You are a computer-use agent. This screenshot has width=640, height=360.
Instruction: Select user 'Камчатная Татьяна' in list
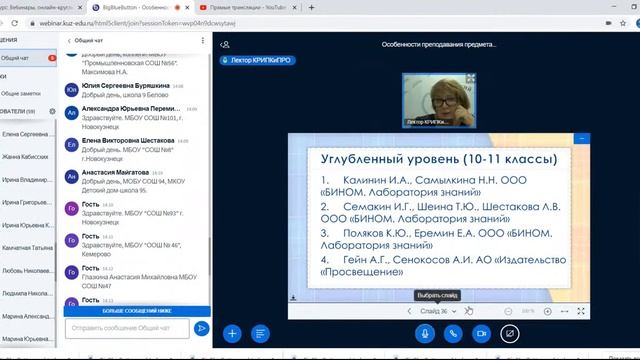coord(28,248)
